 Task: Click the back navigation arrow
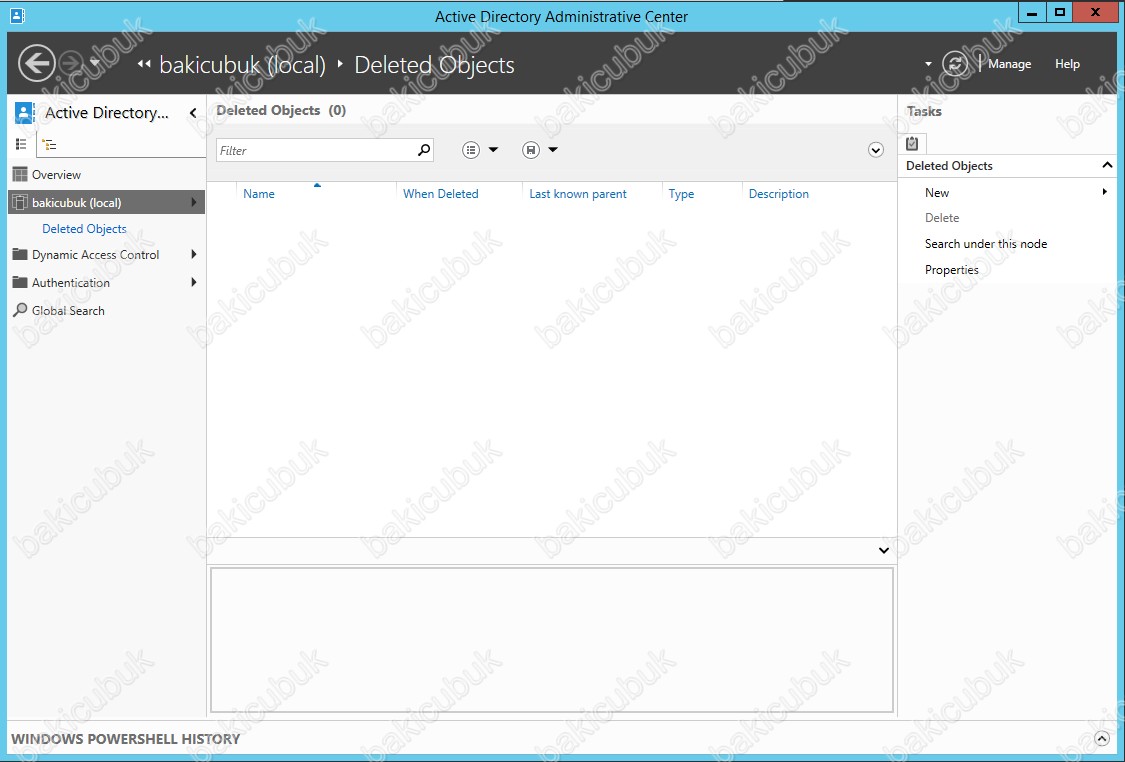[37, 64]
